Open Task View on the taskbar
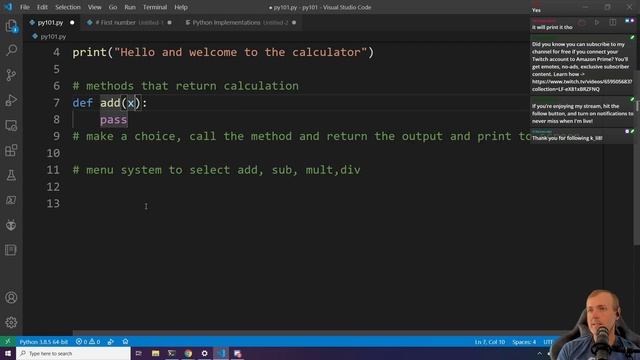 (138, 353)
